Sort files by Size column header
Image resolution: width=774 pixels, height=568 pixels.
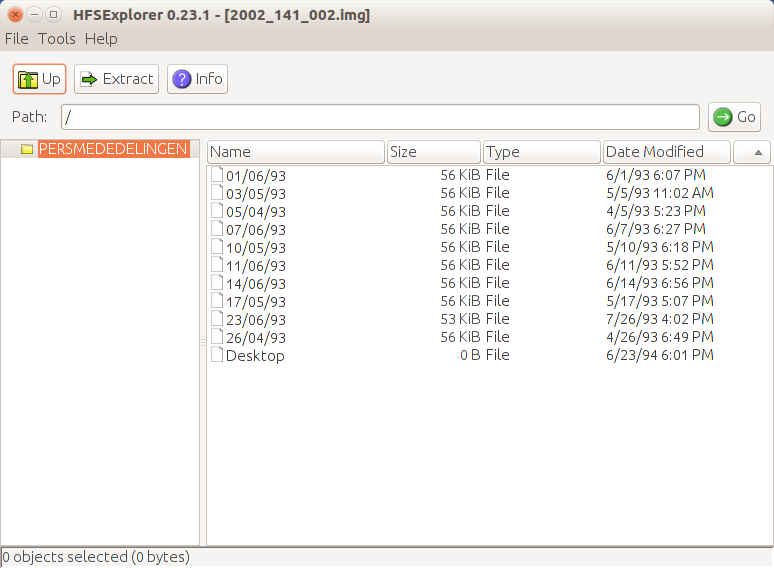coord(433,152)
